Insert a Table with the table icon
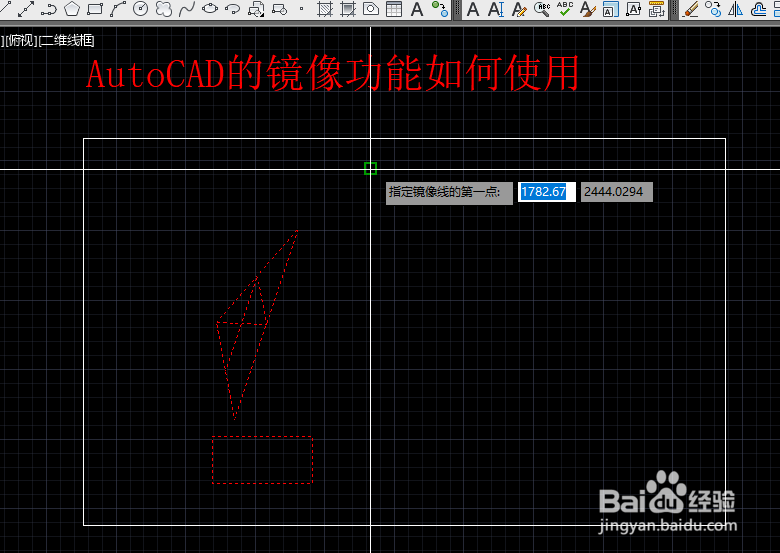Image resolution: width=780 pixels, height=553 pixels. 394,9
